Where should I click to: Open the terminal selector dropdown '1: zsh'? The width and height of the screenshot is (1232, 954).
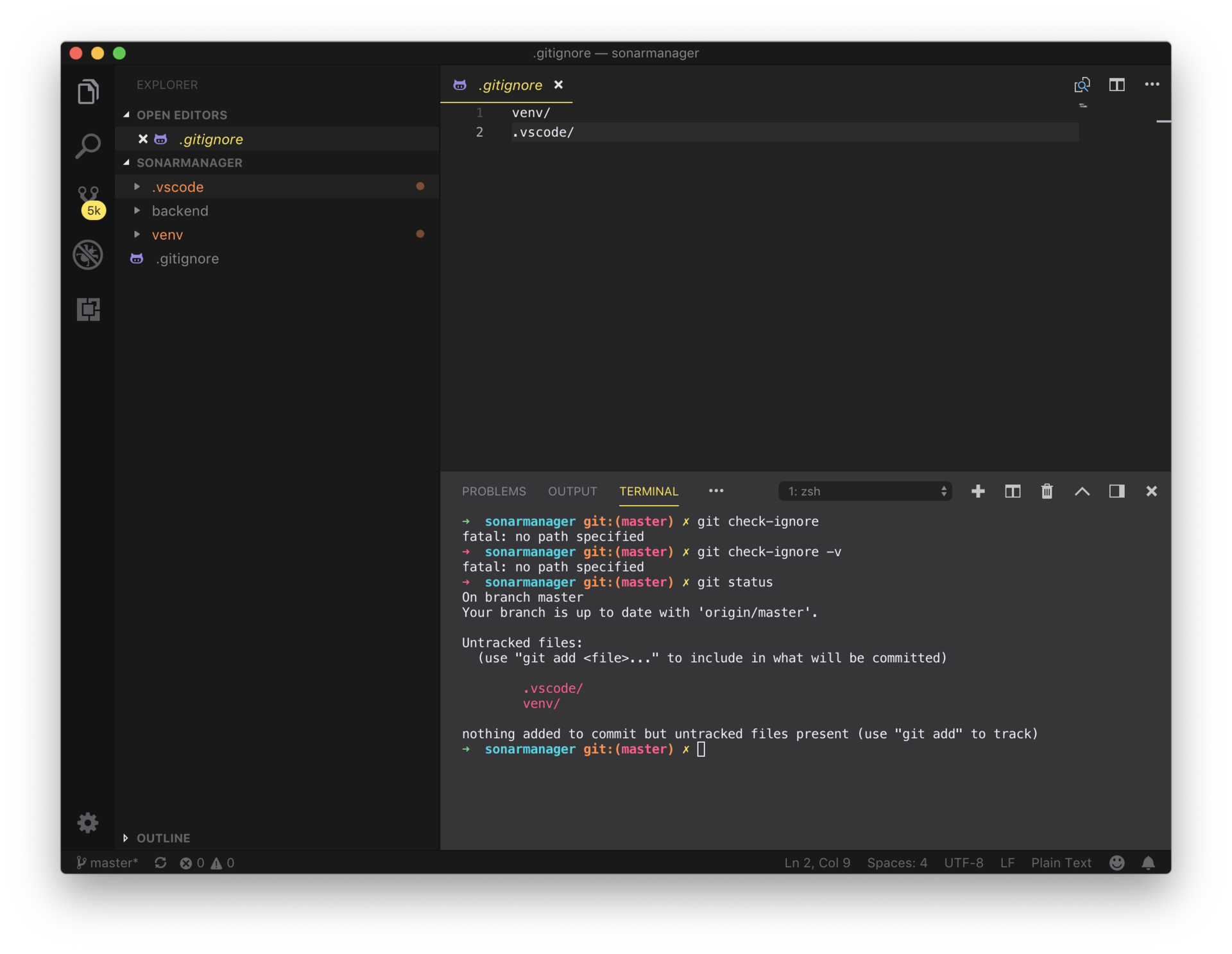pyautogui.click(x=864, y=491)
